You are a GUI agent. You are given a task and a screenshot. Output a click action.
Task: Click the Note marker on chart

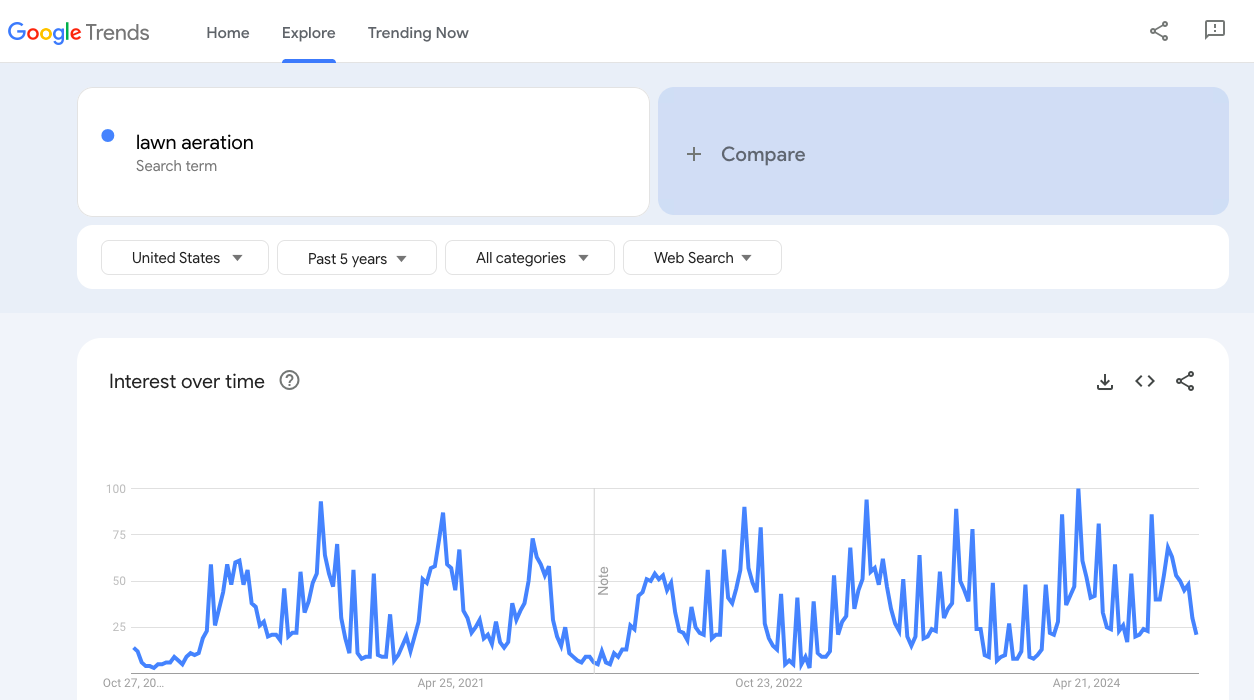coord(603,581)
